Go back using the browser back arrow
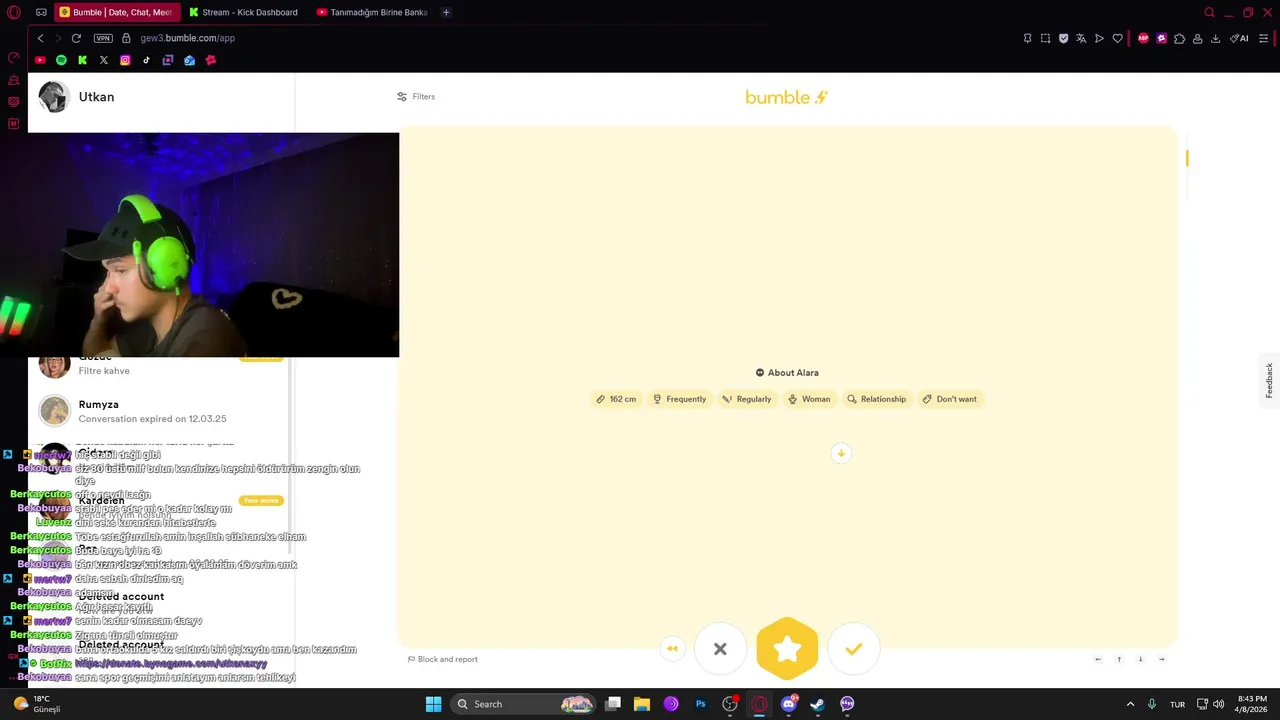Viewport: 1280px width, 720px height. 40,38
